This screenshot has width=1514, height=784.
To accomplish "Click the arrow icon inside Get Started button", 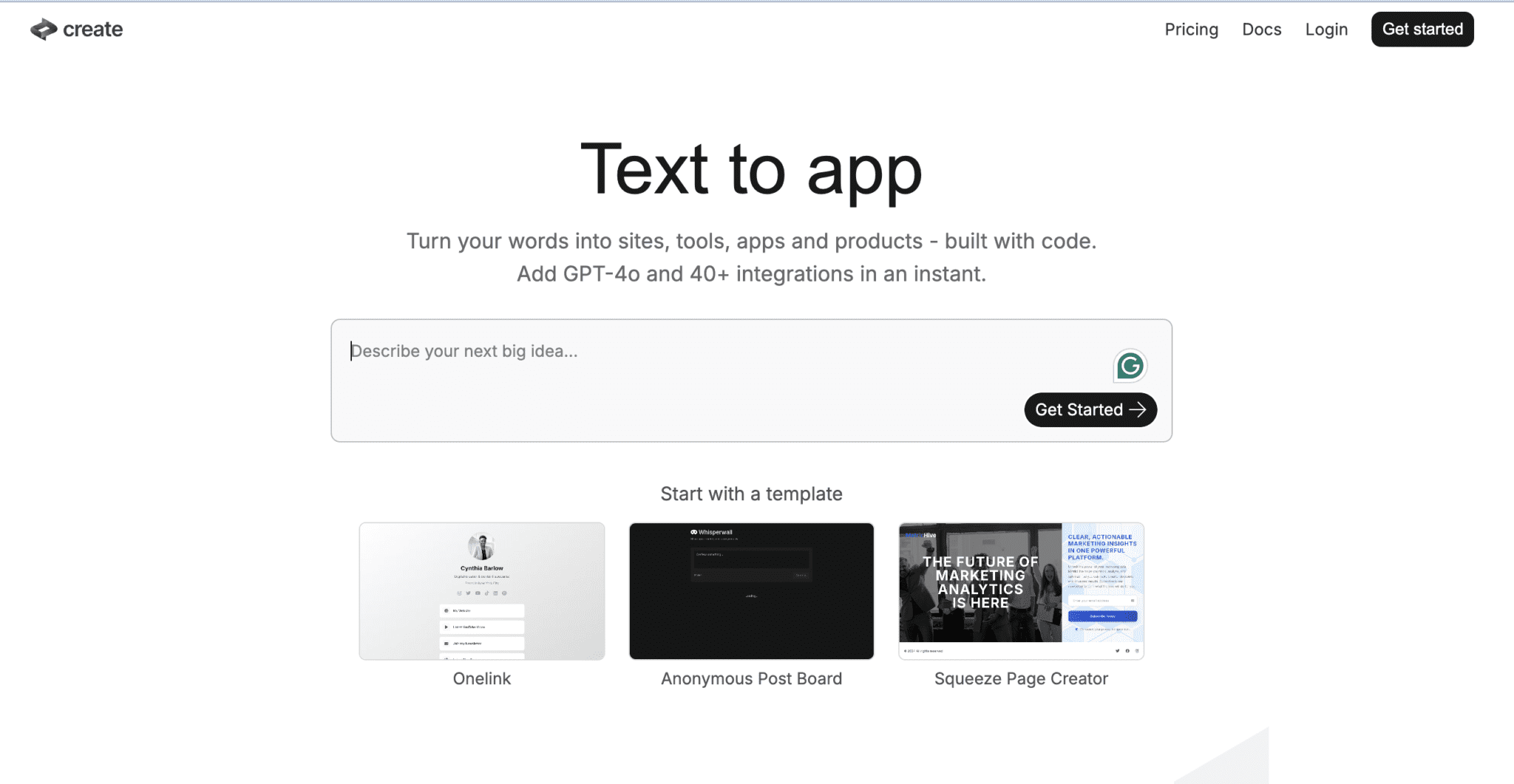I will (x=1140, y=409).
